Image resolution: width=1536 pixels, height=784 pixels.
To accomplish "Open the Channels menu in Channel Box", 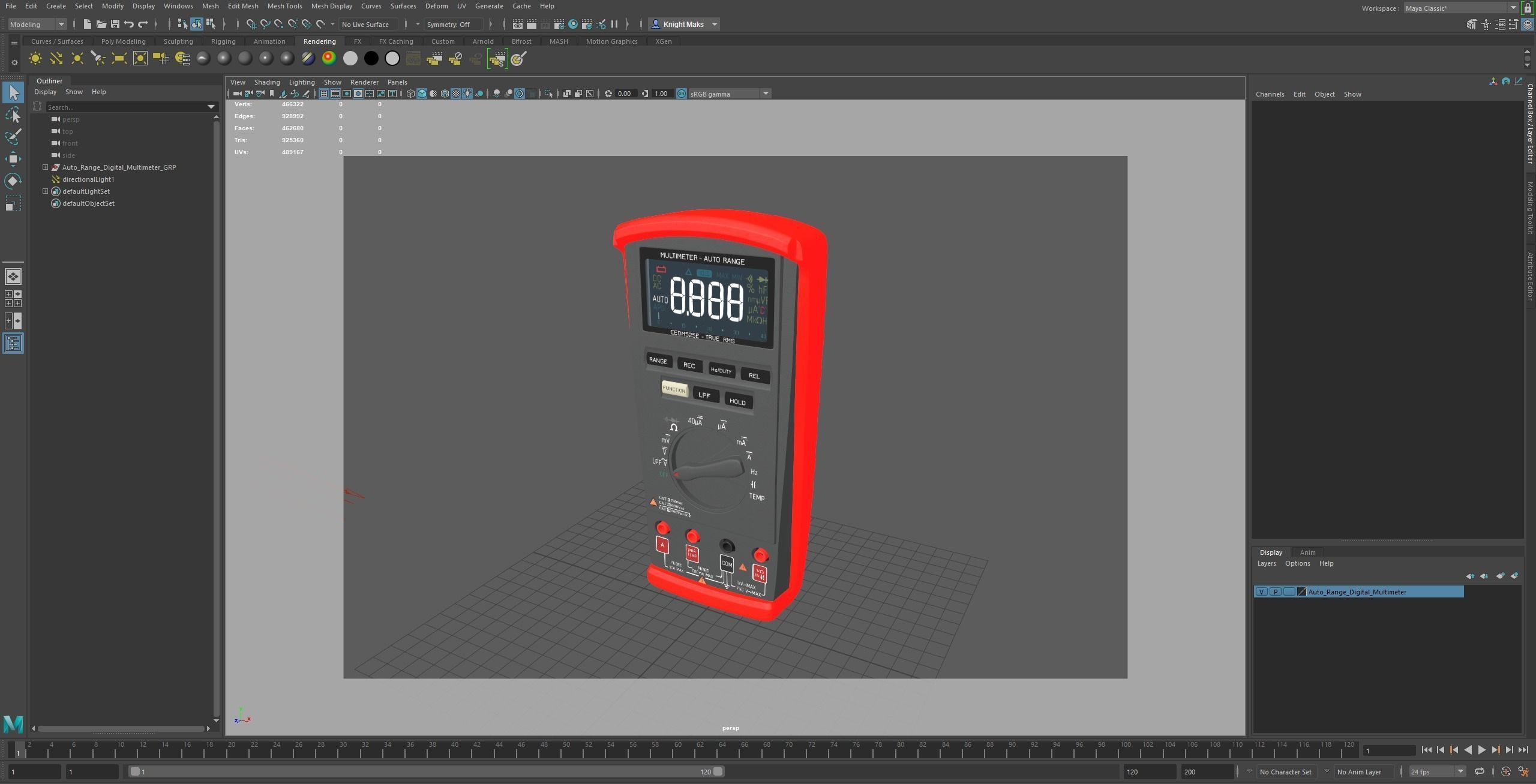I will coord(1270,94).
